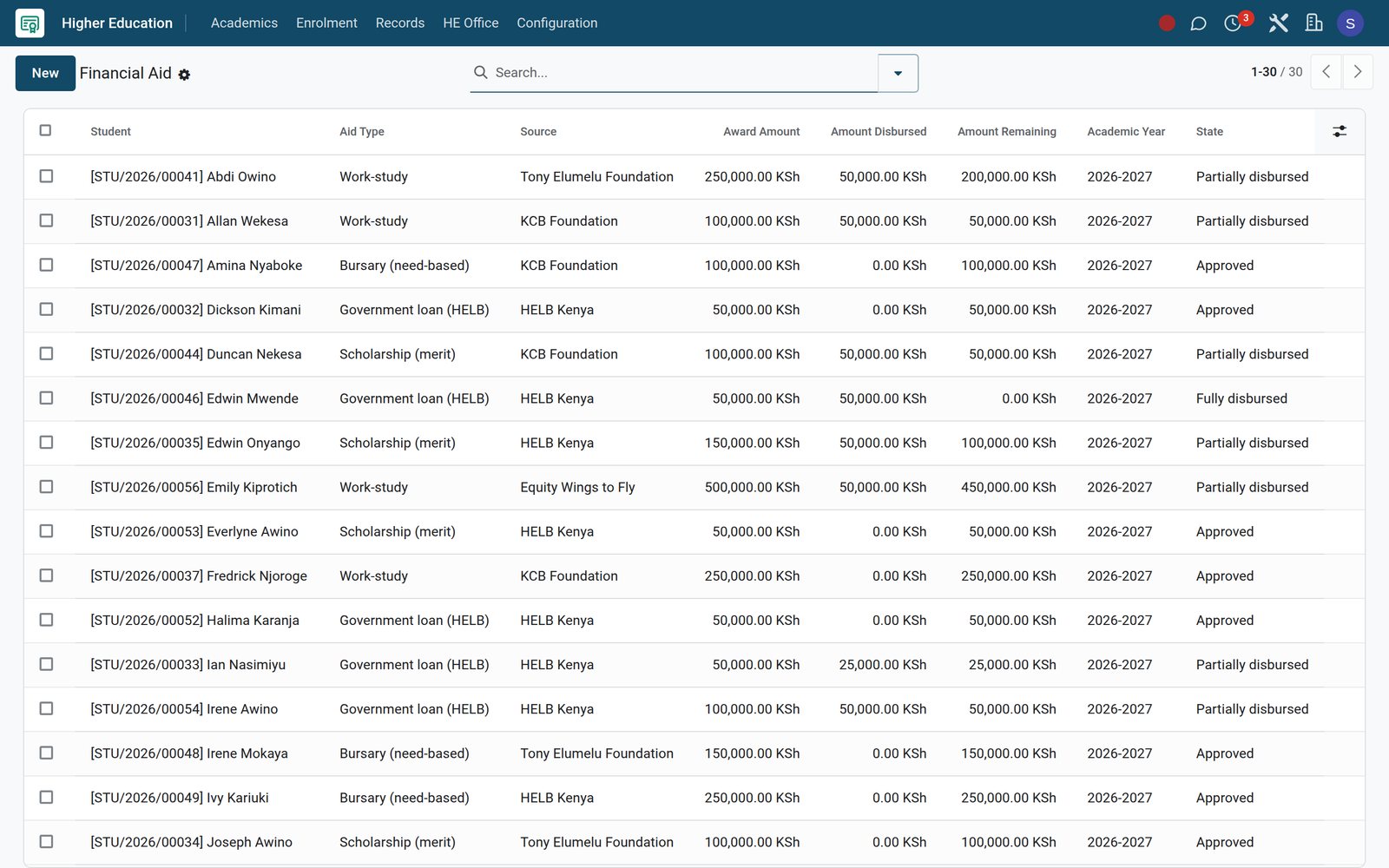Open optional columns adjust icon
Viewport: 1389px width, 868px height.
[1340, 131]
